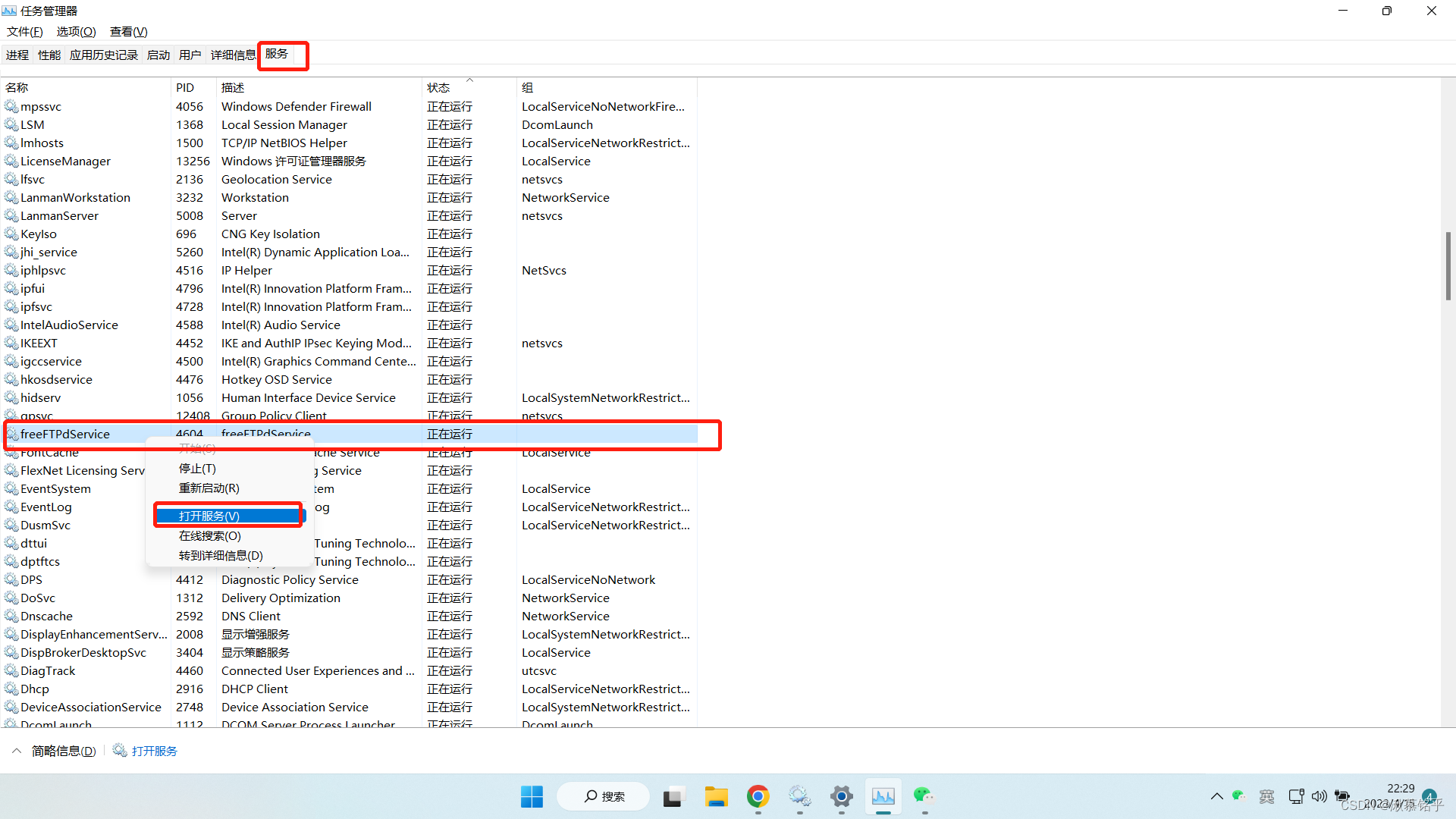This screenshot has height=819, width=1456.
Task: Click the Settings gear in the taskbar
Action: pyautogui.click(x=841, y=796)
